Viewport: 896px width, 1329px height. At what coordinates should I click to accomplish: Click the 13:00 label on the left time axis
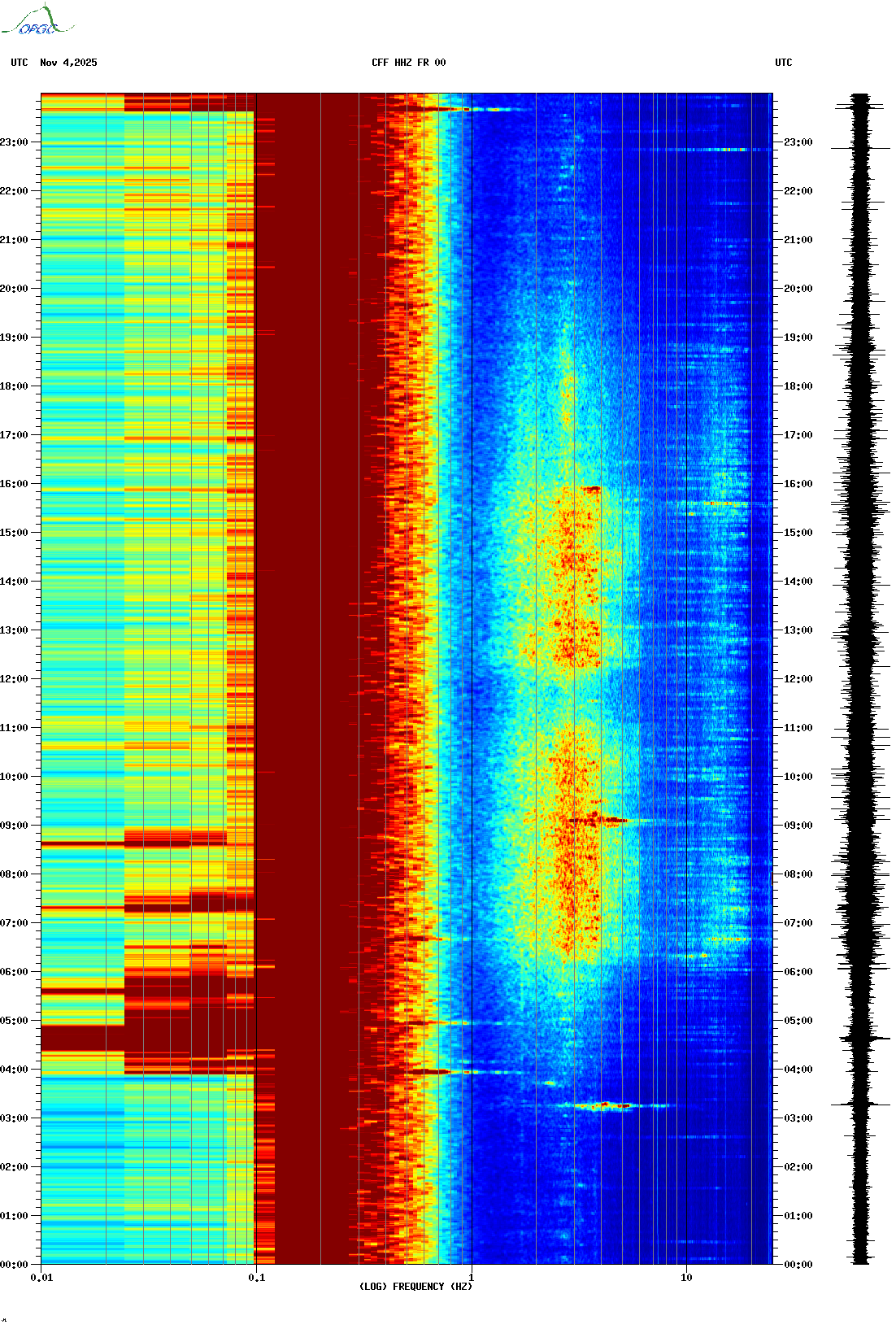coord(14,630)
